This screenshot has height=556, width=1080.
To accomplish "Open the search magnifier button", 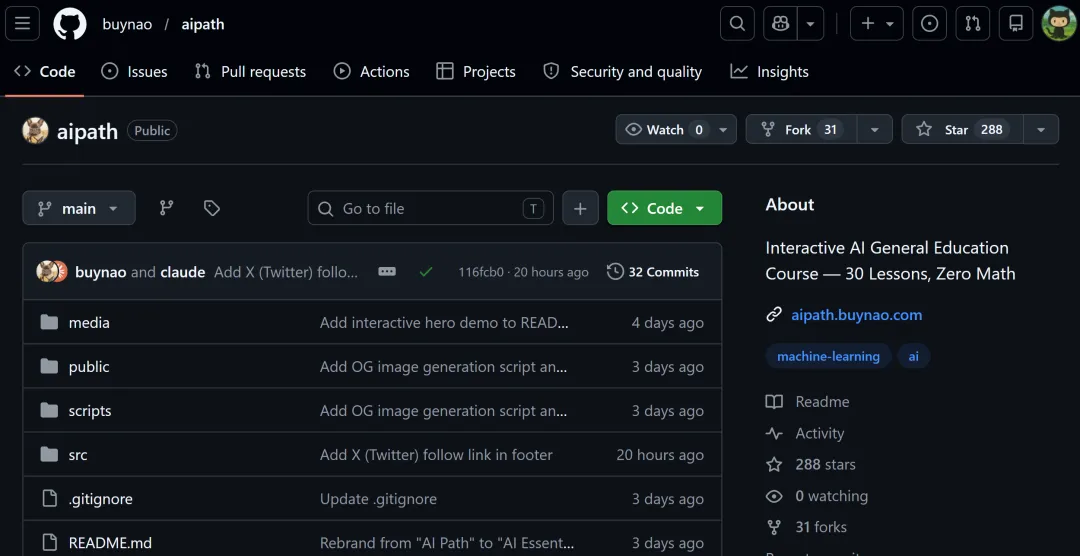I will tap(737, 24).
